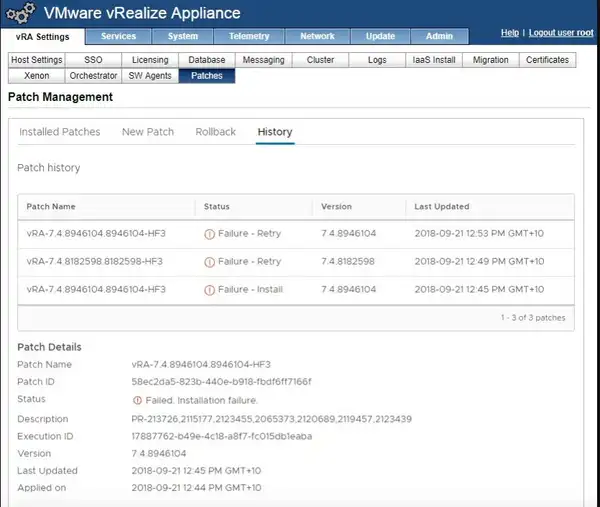Select the History tab
The width and height of the screenshot is (600, 507).
(275, 132)
